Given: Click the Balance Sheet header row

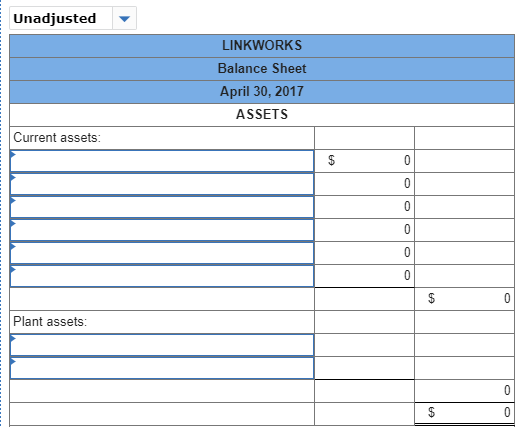Looking at the screenshot, I should tap(262, 69).
